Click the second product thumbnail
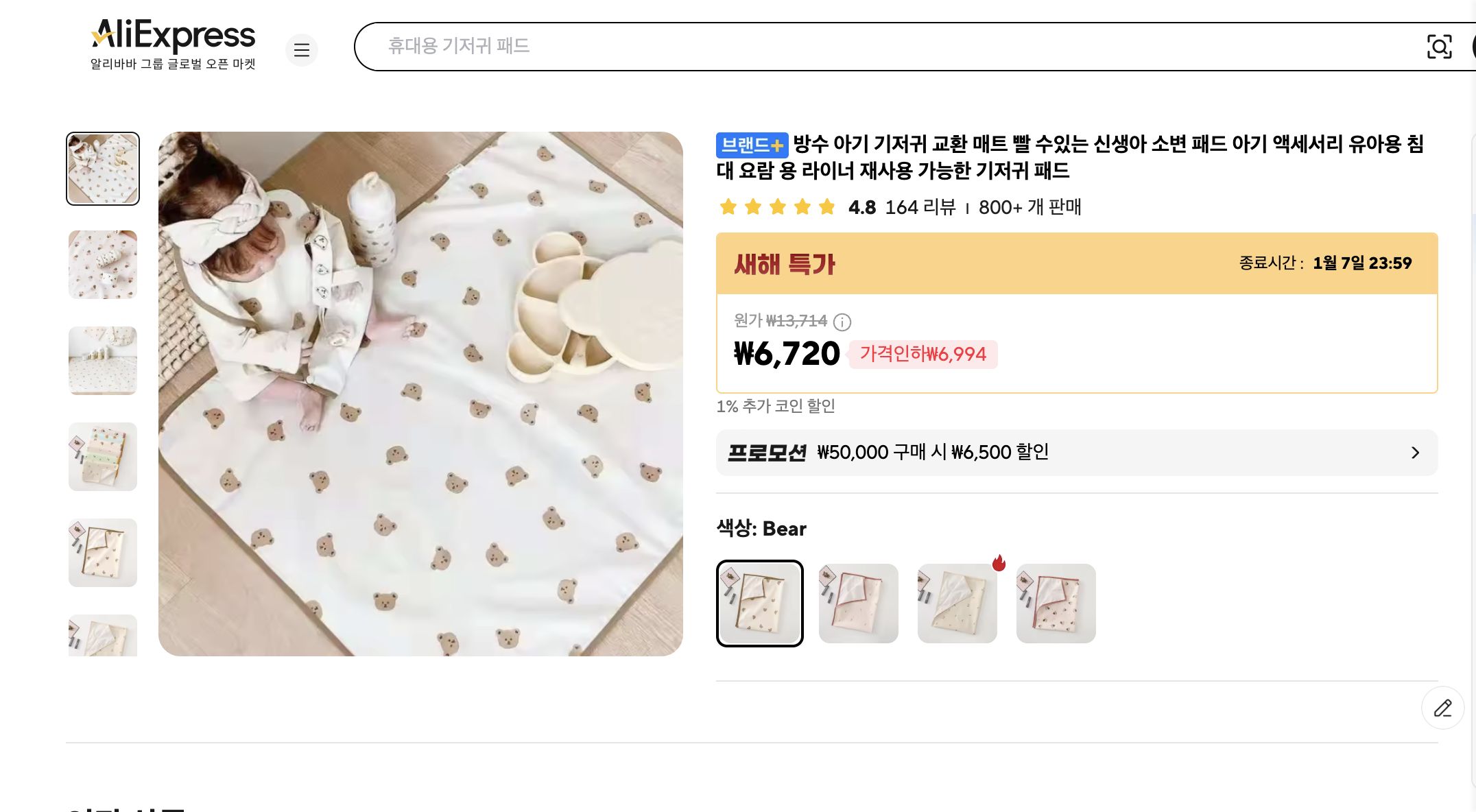This screenshot has height=812, width=1476. coord(102,264)
